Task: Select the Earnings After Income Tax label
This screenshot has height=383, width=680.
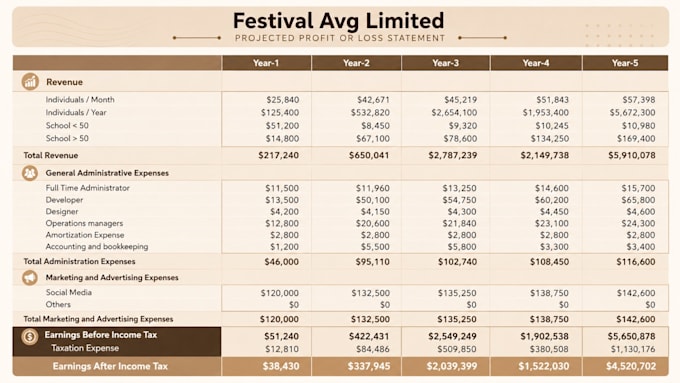Action: 110,366
